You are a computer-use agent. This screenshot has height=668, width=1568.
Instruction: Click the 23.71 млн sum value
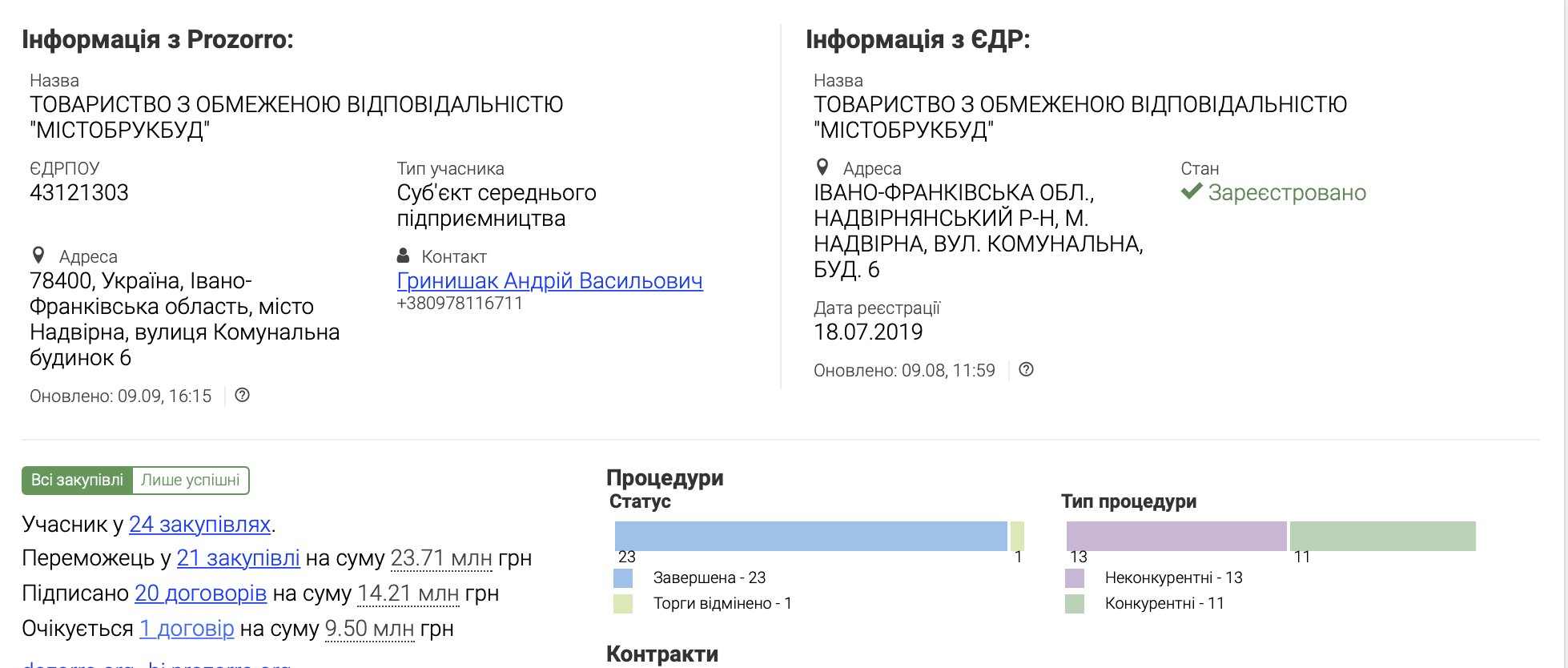(x=441, y=557)
